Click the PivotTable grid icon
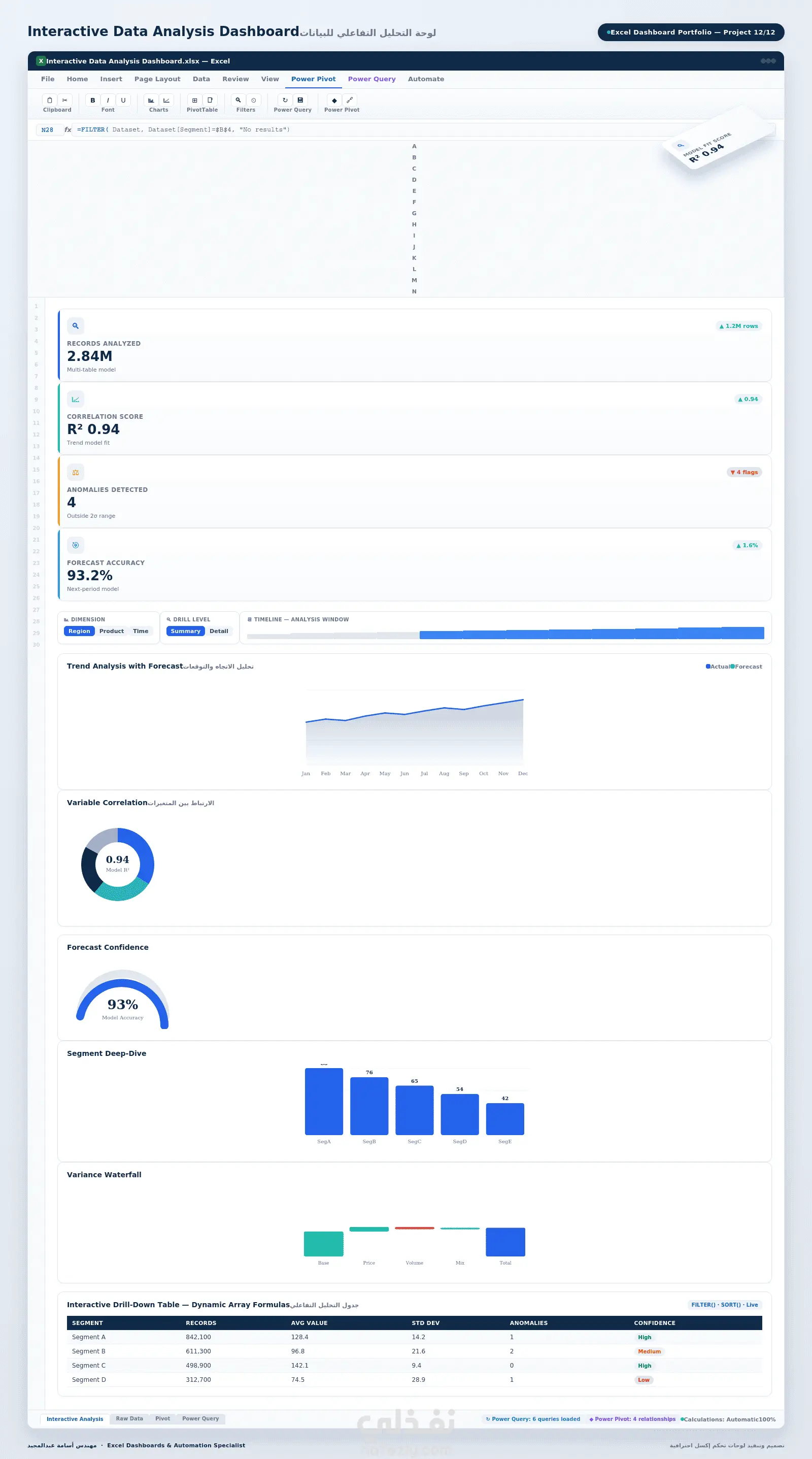This screenshot has width=812, height=1459. tap(195, 100)
